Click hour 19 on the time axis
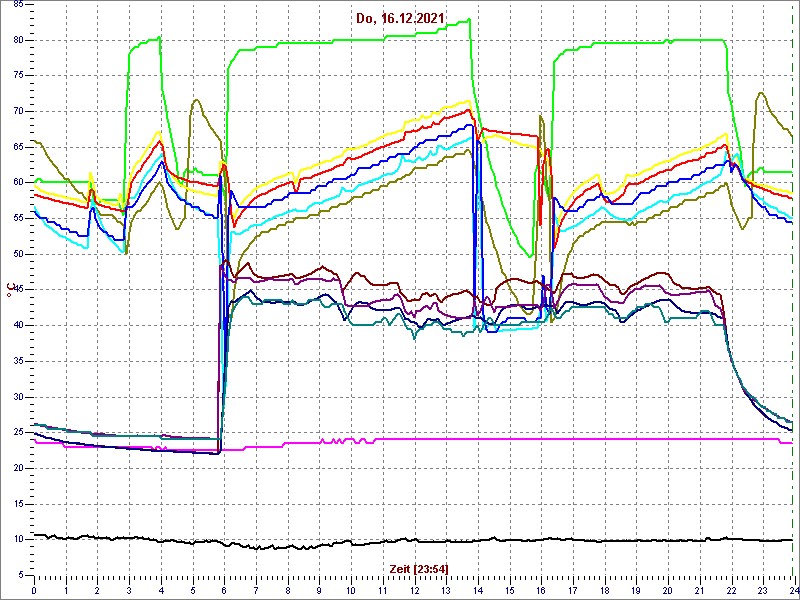This screenshot has width=800, height=600. tap(635, 591)
